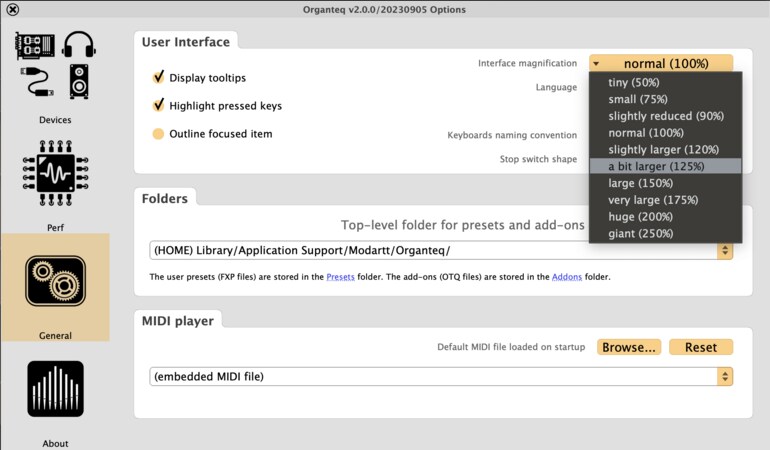This screenshot has height=450, width=770.
Task: Click the Language label
Action: (x=556, y=87)
